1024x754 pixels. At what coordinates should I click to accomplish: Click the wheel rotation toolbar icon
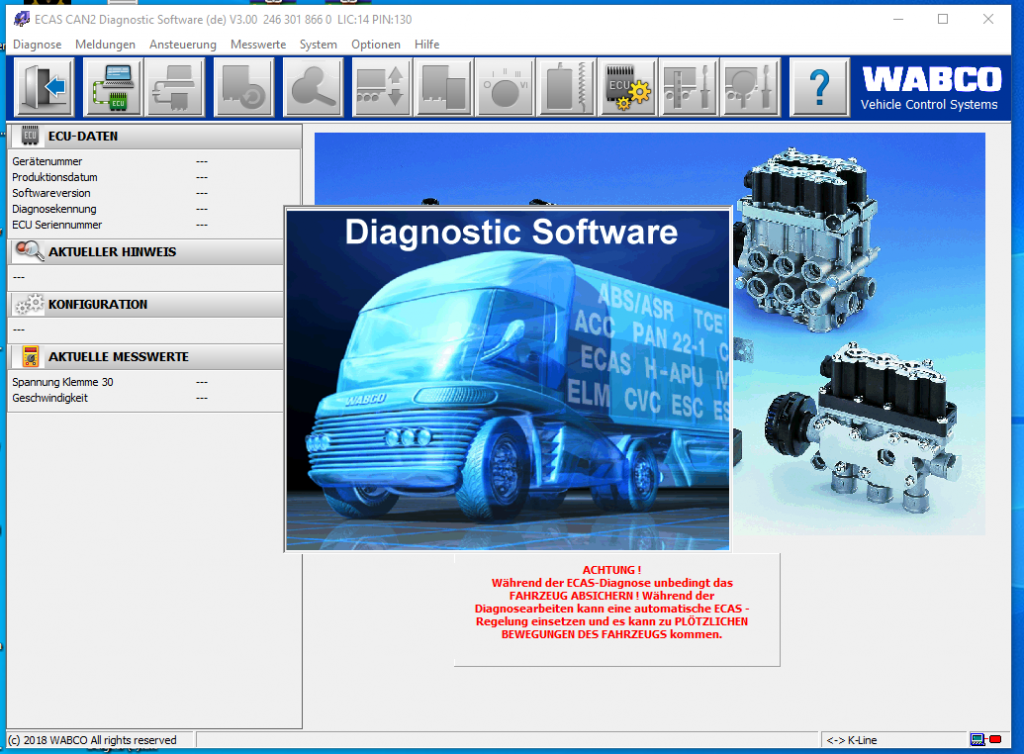point(506,87)
